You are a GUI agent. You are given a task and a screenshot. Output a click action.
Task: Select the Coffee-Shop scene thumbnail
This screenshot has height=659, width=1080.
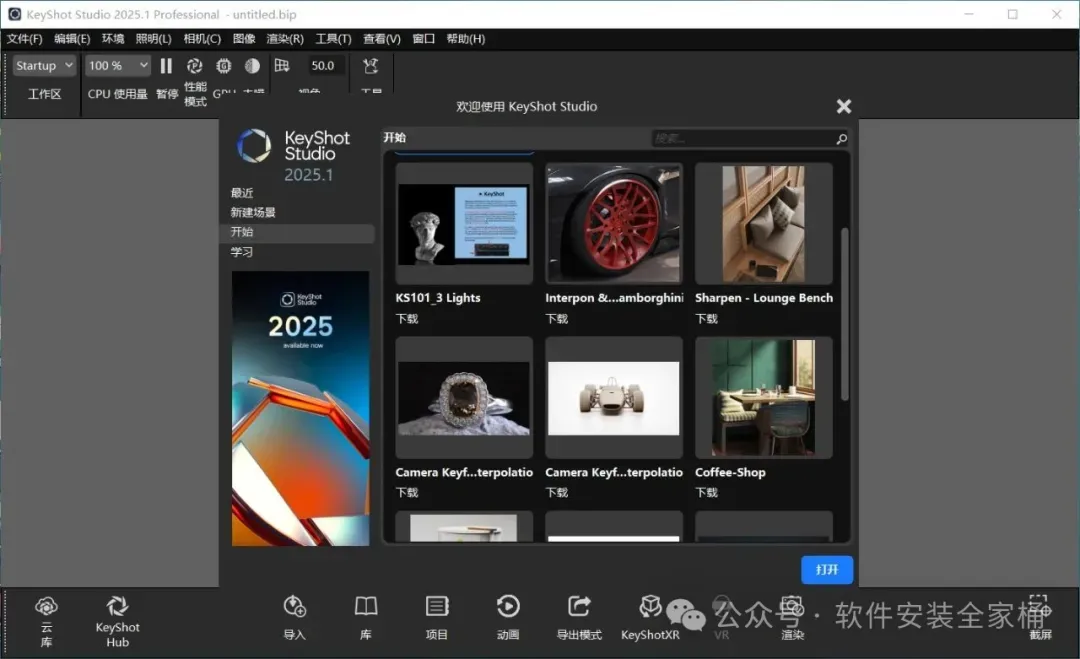(x=763, y=397)
